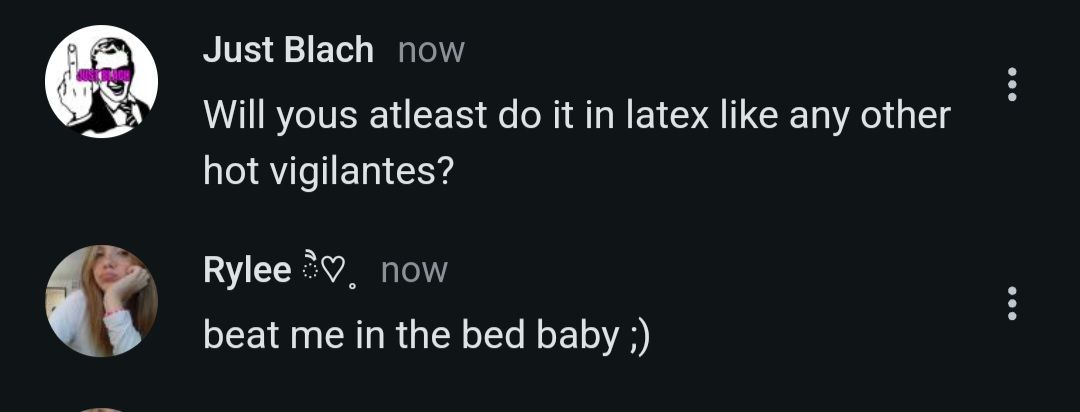The height and width of the screenshot is (412, 1080).
Task: Click the 'now' timestamp on Just Blach's comment
Action: tap(431, 50)
